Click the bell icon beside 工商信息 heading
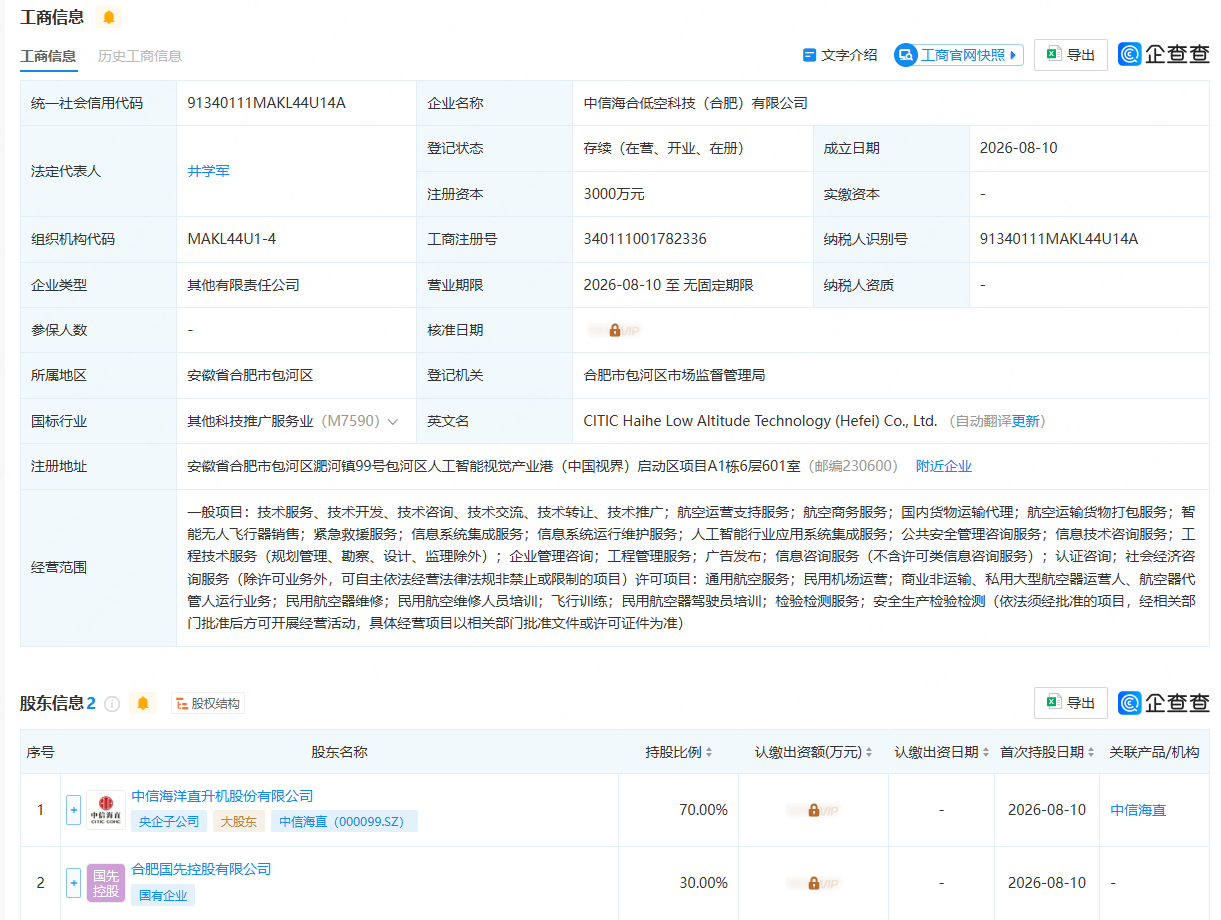Viewport: 1221px width, 920px height. 109,17
